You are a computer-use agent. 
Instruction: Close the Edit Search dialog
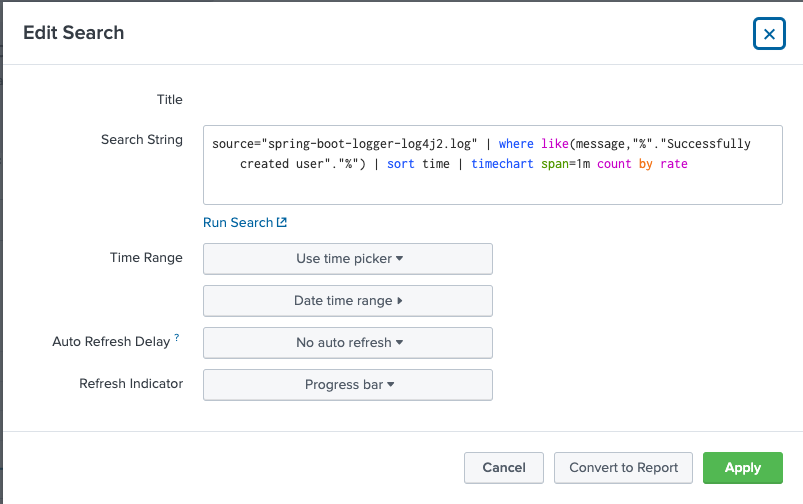point(768,34)
